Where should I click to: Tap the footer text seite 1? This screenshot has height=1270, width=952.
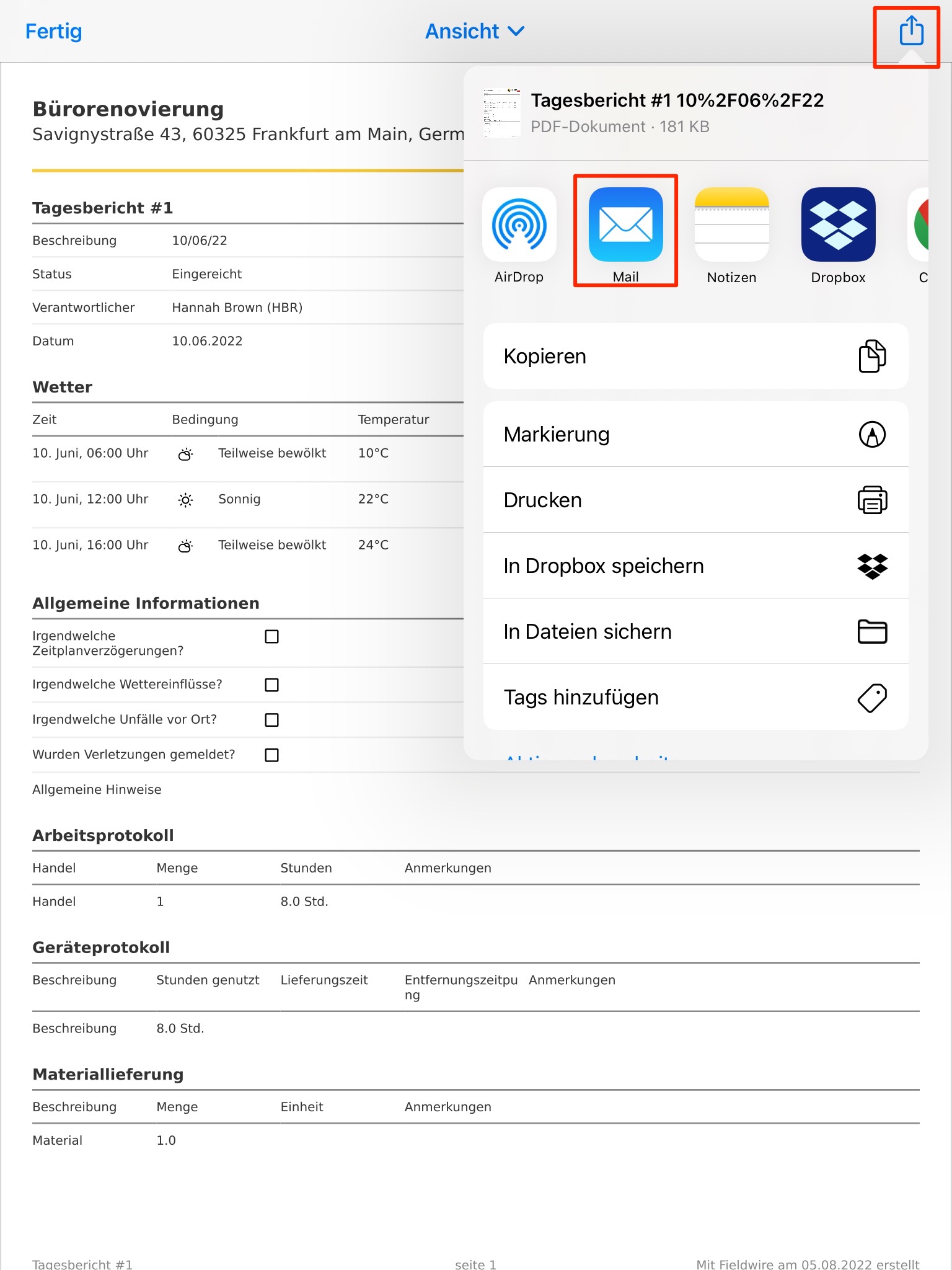coord(475,1264)
